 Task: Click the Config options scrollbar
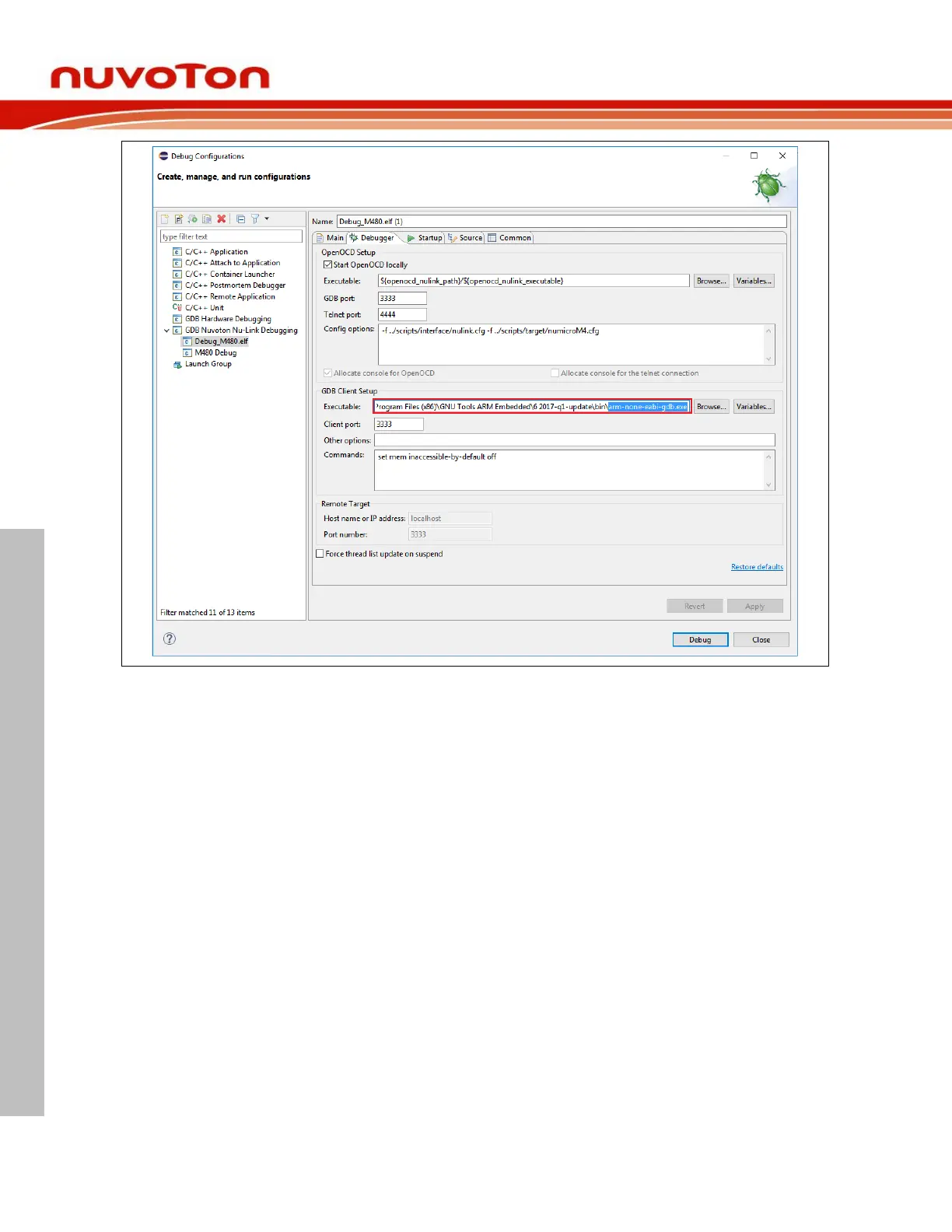click(x=769, y=345)
